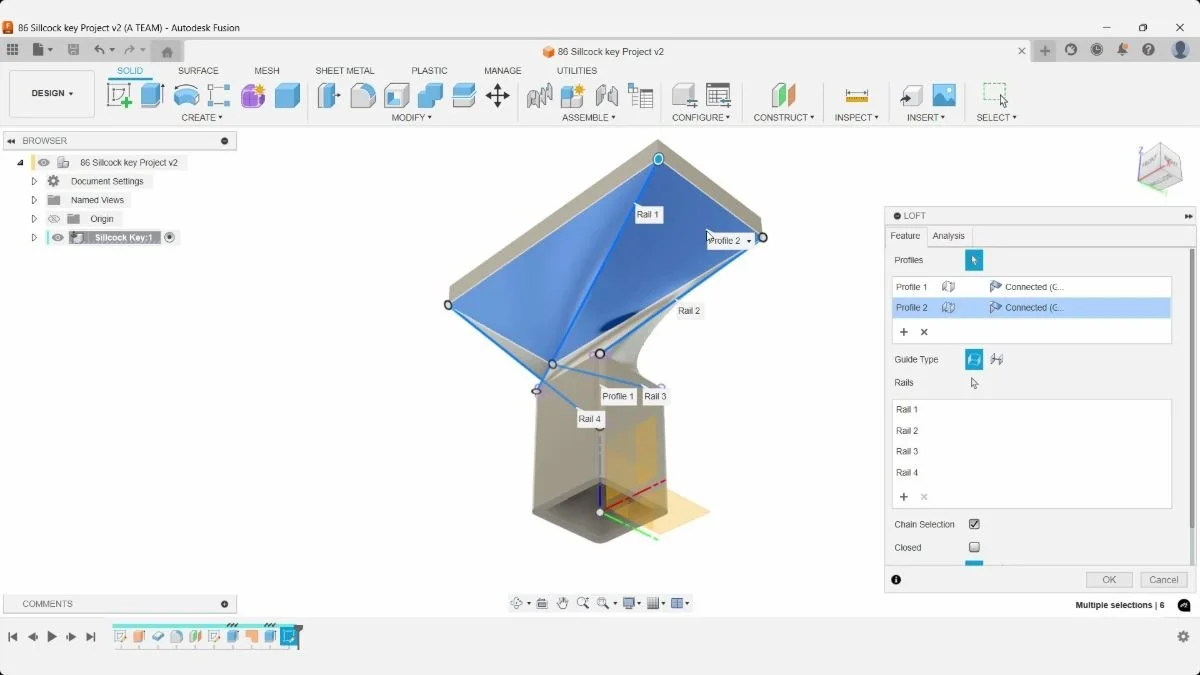Open the Job Status clock icon

coord(1097,50)
